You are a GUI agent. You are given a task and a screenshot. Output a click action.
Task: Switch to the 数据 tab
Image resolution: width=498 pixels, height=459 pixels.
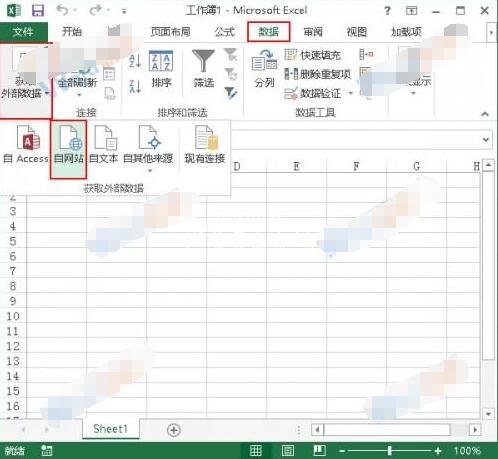tap(268, 32)
